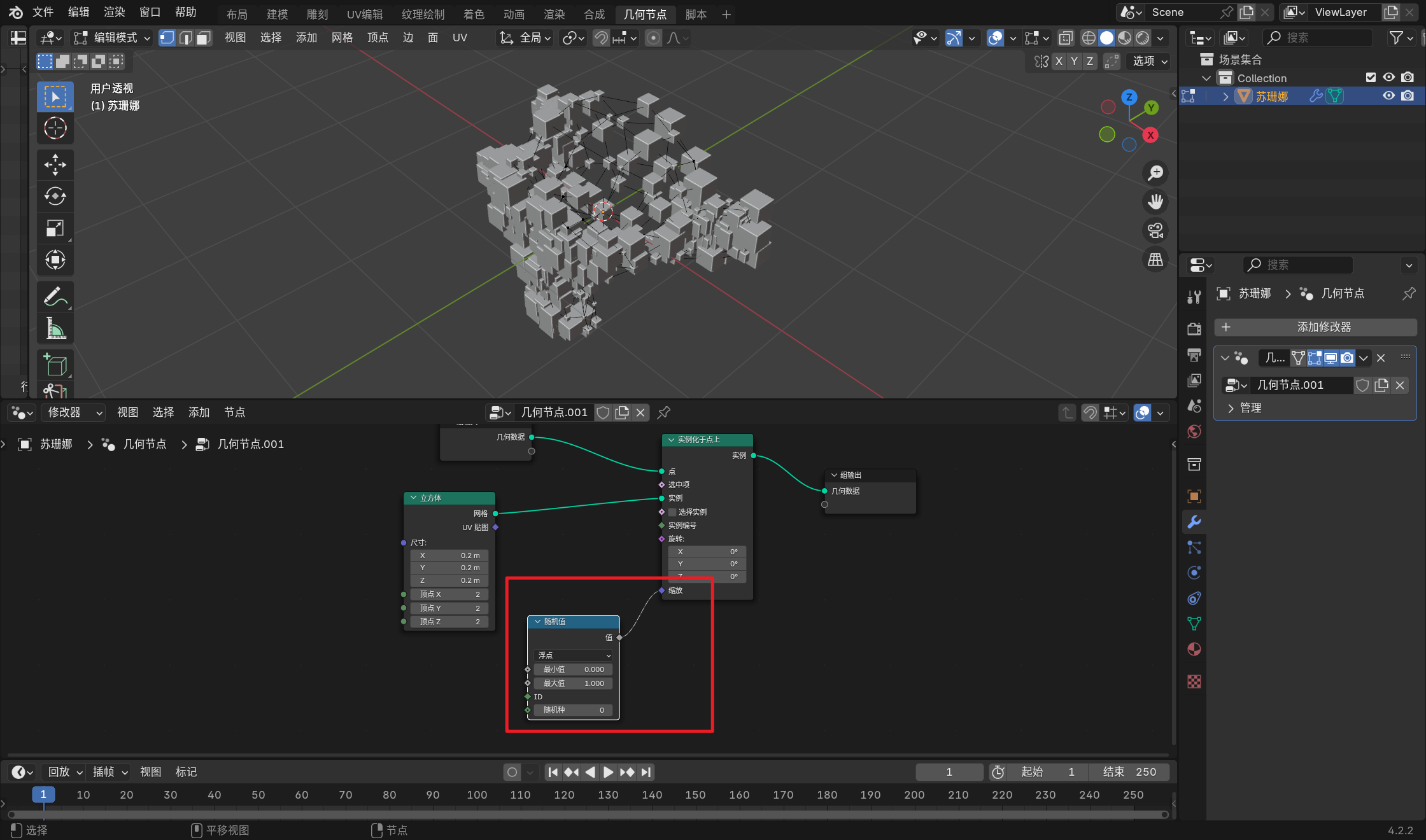1426x840 pixels.
Task: Open the Object properties tab
Action: [x=1194, y=496]
